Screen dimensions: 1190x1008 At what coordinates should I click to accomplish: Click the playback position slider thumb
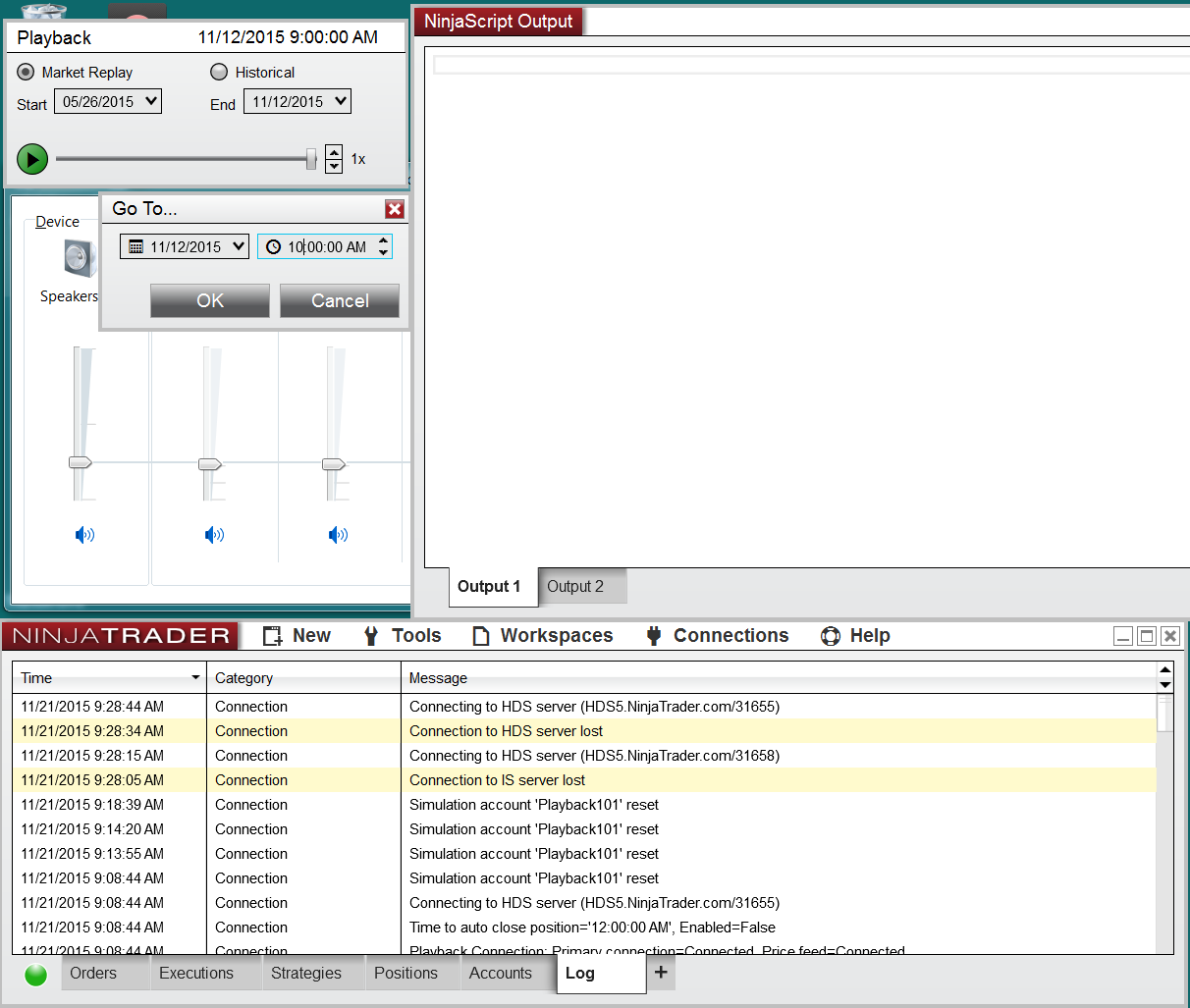point(311,158)
